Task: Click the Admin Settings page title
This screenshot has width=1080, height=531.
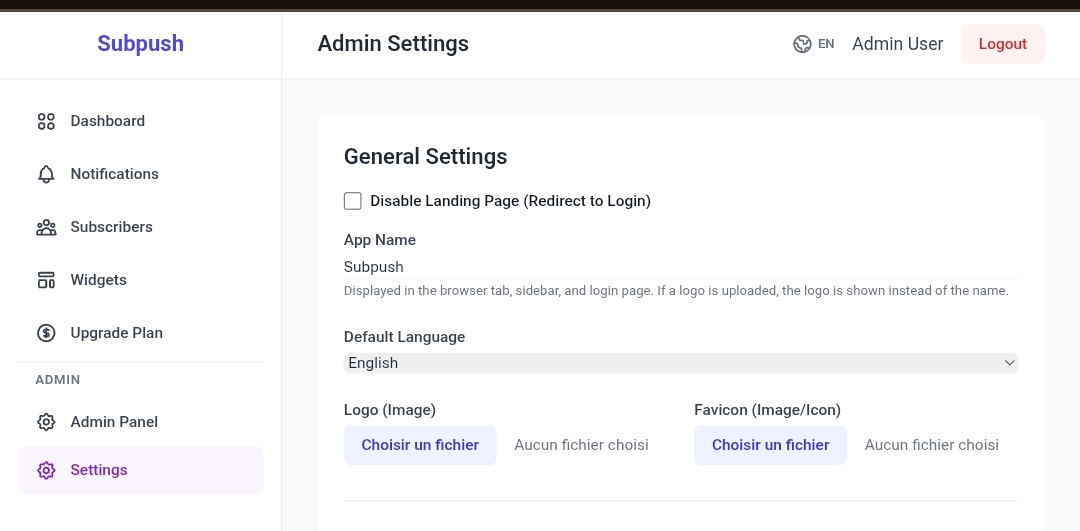Action: click(x=393, y=43)
